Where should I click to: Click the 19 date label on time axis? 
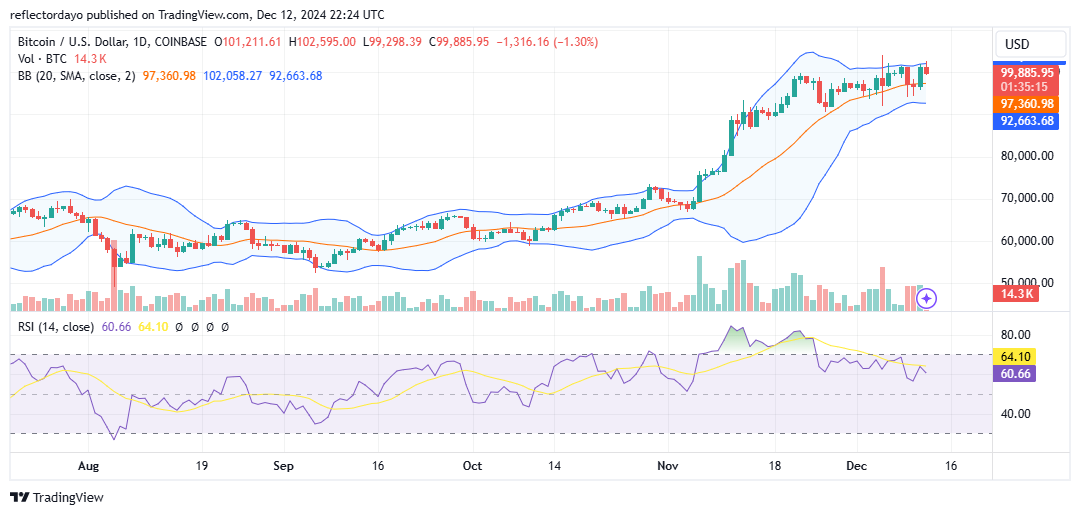tap(201, 466)
